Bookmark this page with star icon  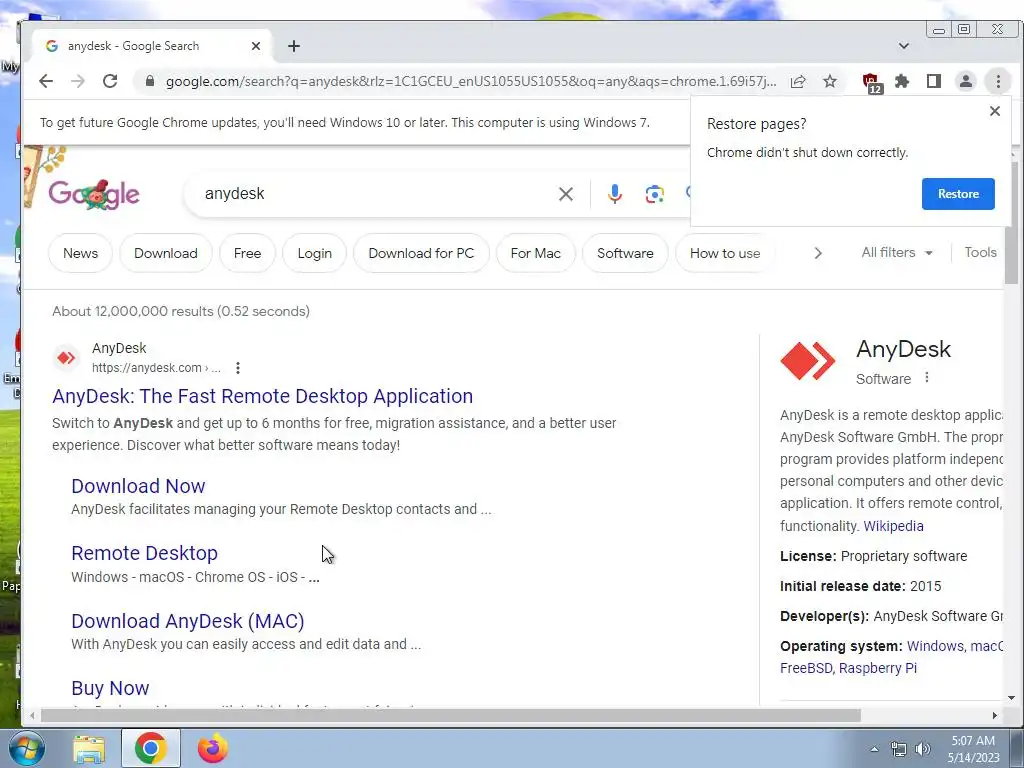[830, 82]
